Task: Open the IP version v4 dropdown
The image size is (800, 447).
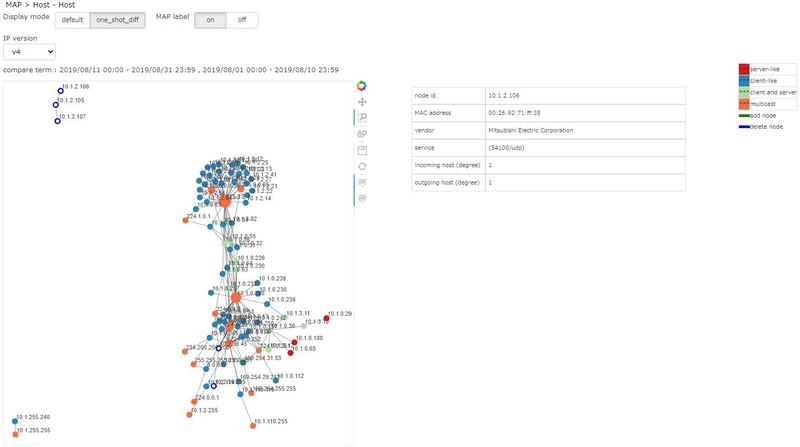Action: tap(29, 52)
